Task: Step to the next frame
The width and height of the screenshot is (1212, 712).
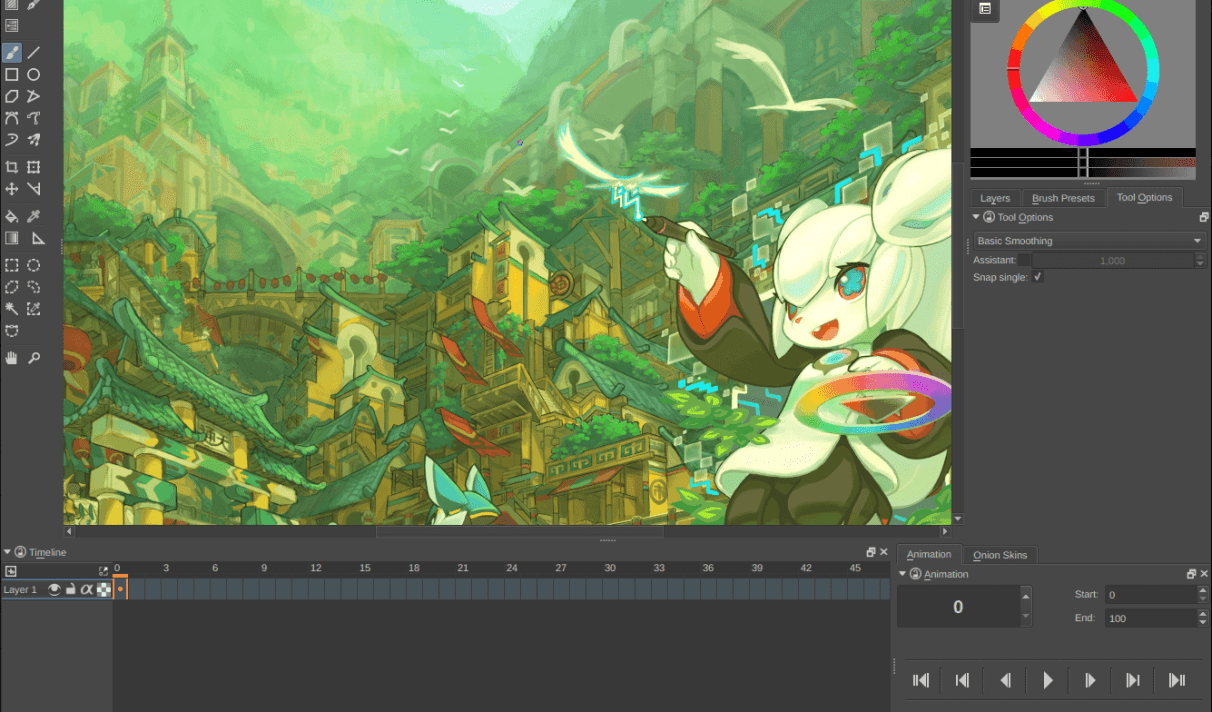Action: pos(1090,680)
